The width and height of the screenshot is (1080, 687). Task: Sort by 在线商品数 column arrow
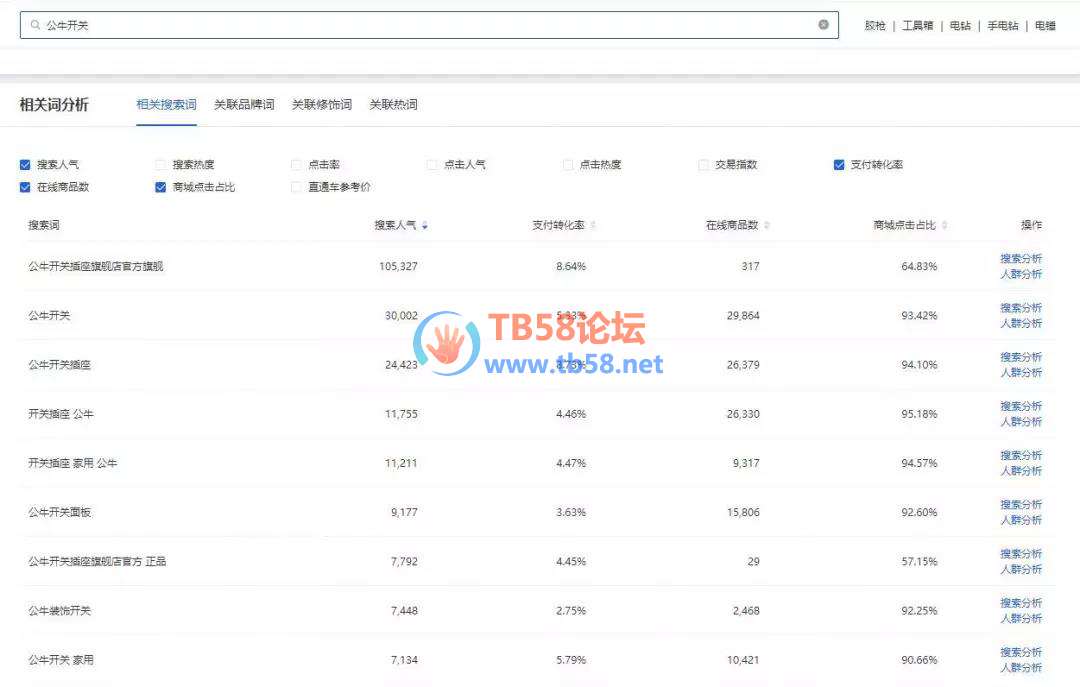(x=767, y=226)
